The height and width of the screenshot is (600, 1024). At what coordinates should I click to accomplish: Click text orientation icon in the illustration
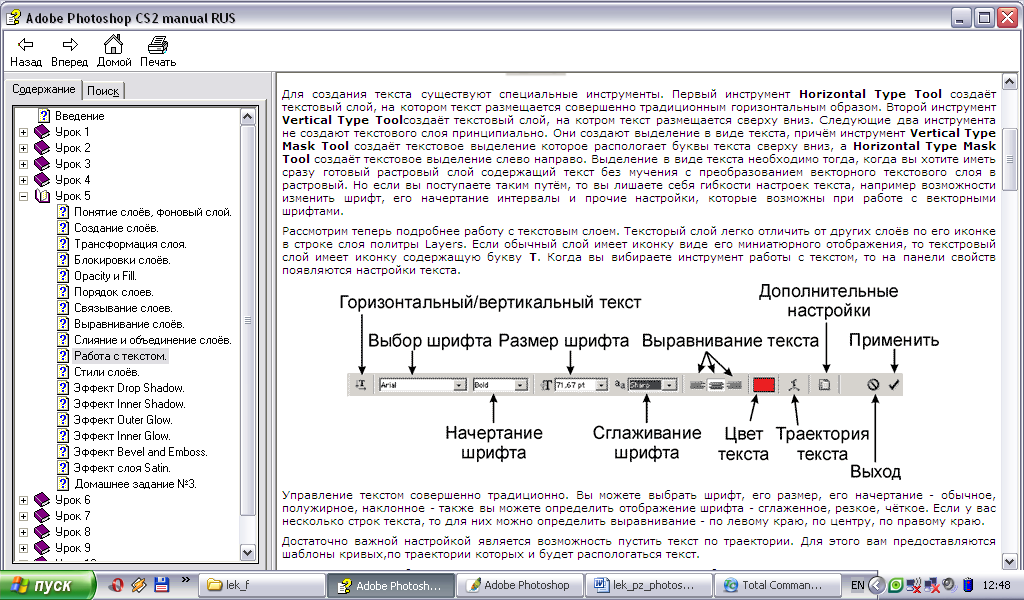(x=361, y=385)
